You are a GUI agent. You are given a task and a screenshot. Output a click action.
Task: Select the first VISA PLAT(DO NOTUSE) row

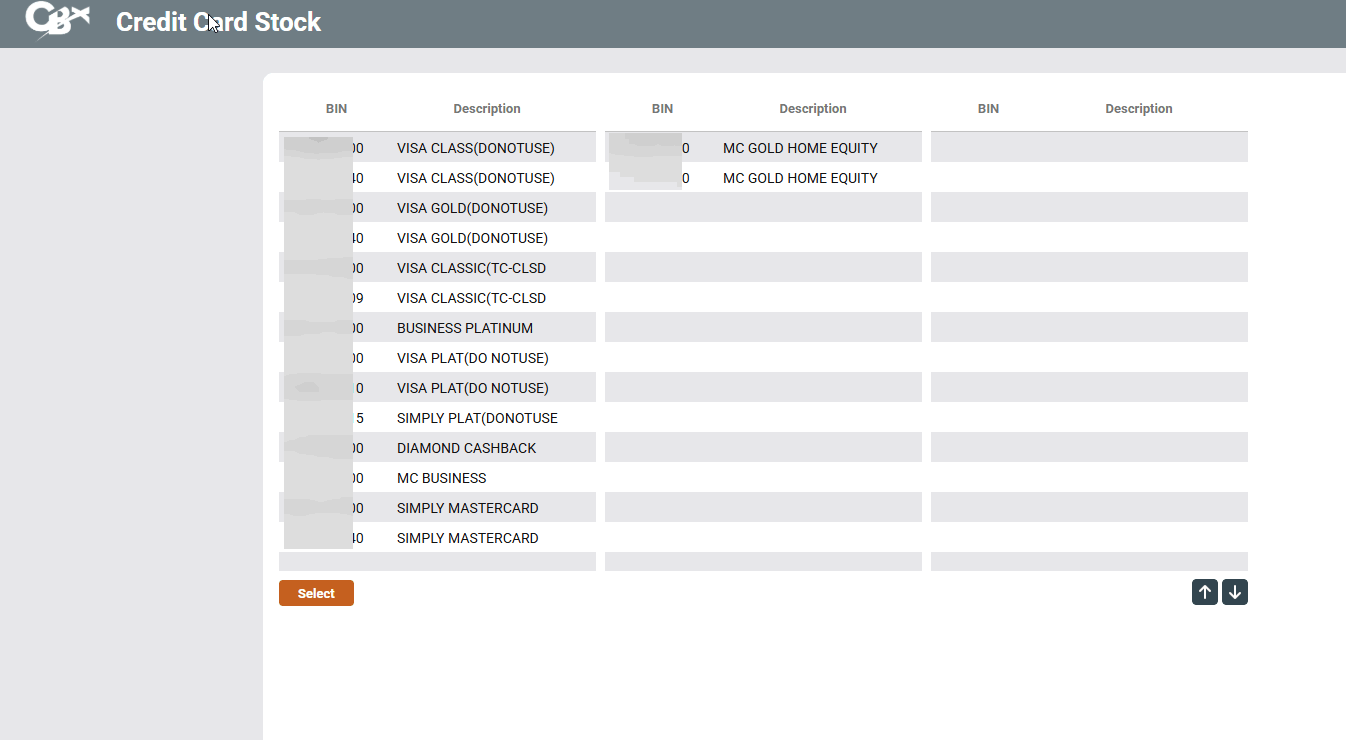[x=472, y=358]
